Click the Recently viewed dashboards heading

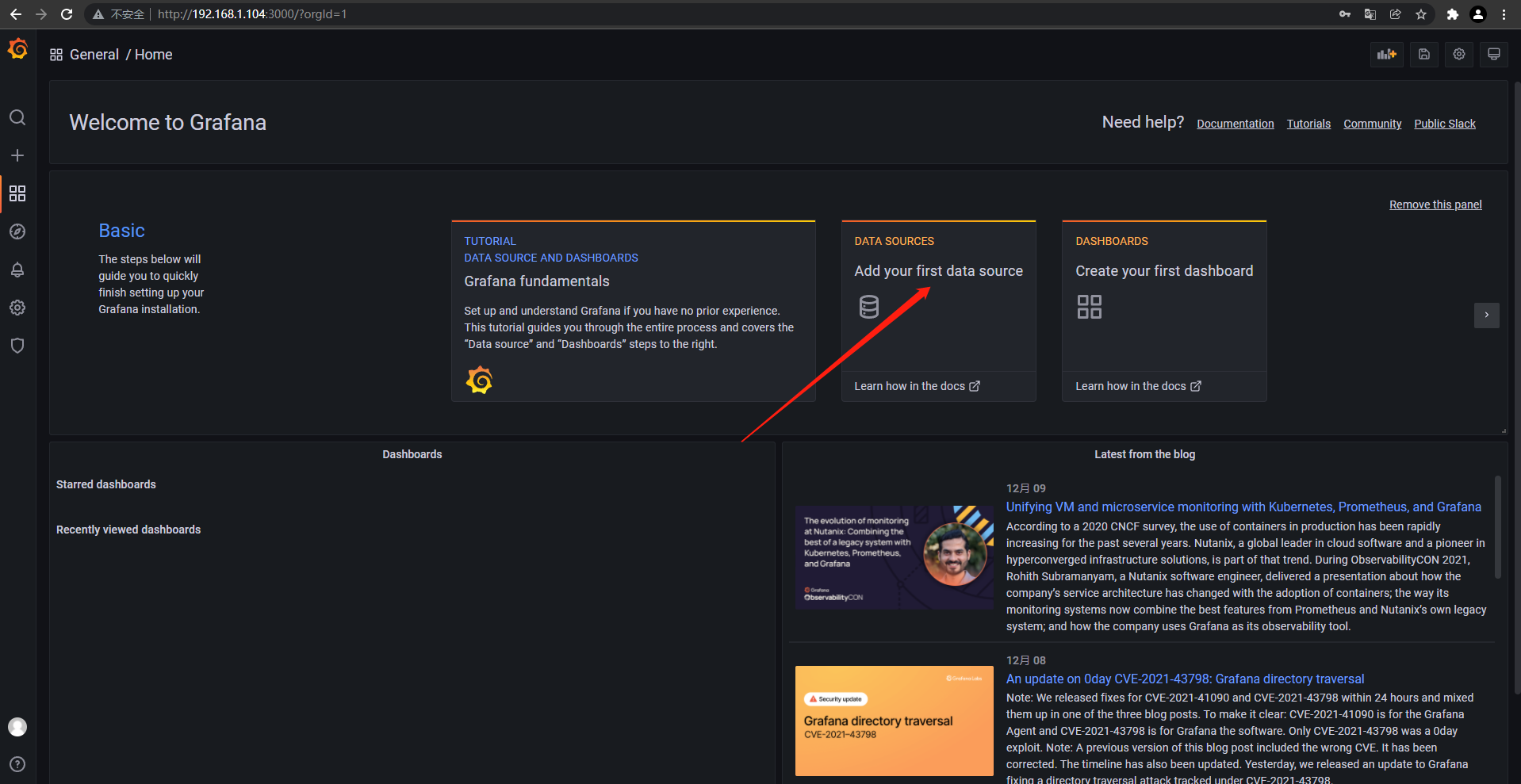point(128,530)
